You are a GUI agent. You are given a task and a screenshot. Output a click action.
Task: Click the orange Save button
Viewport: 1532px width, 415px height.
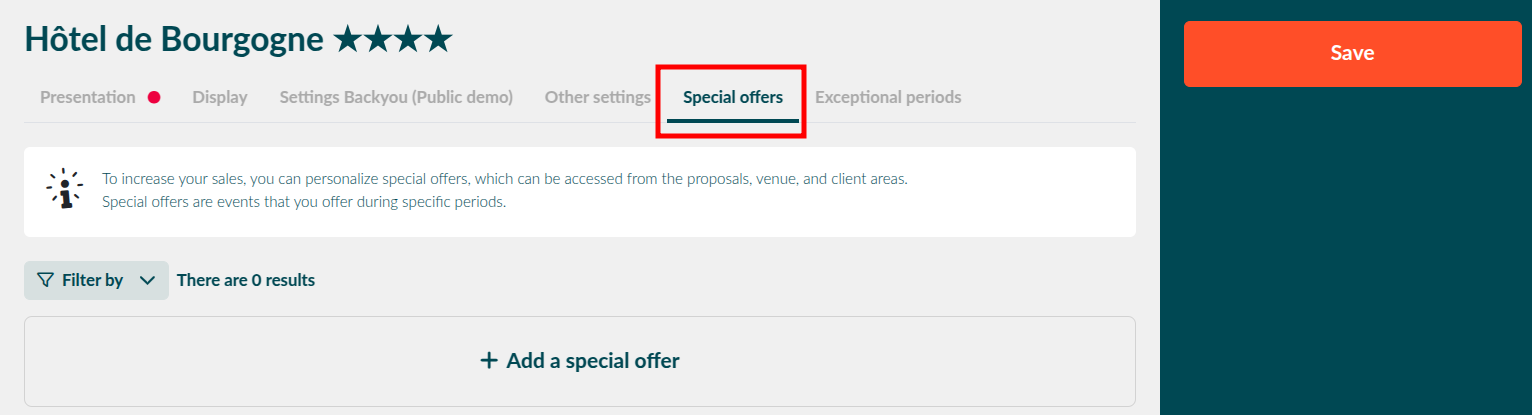1353,54
